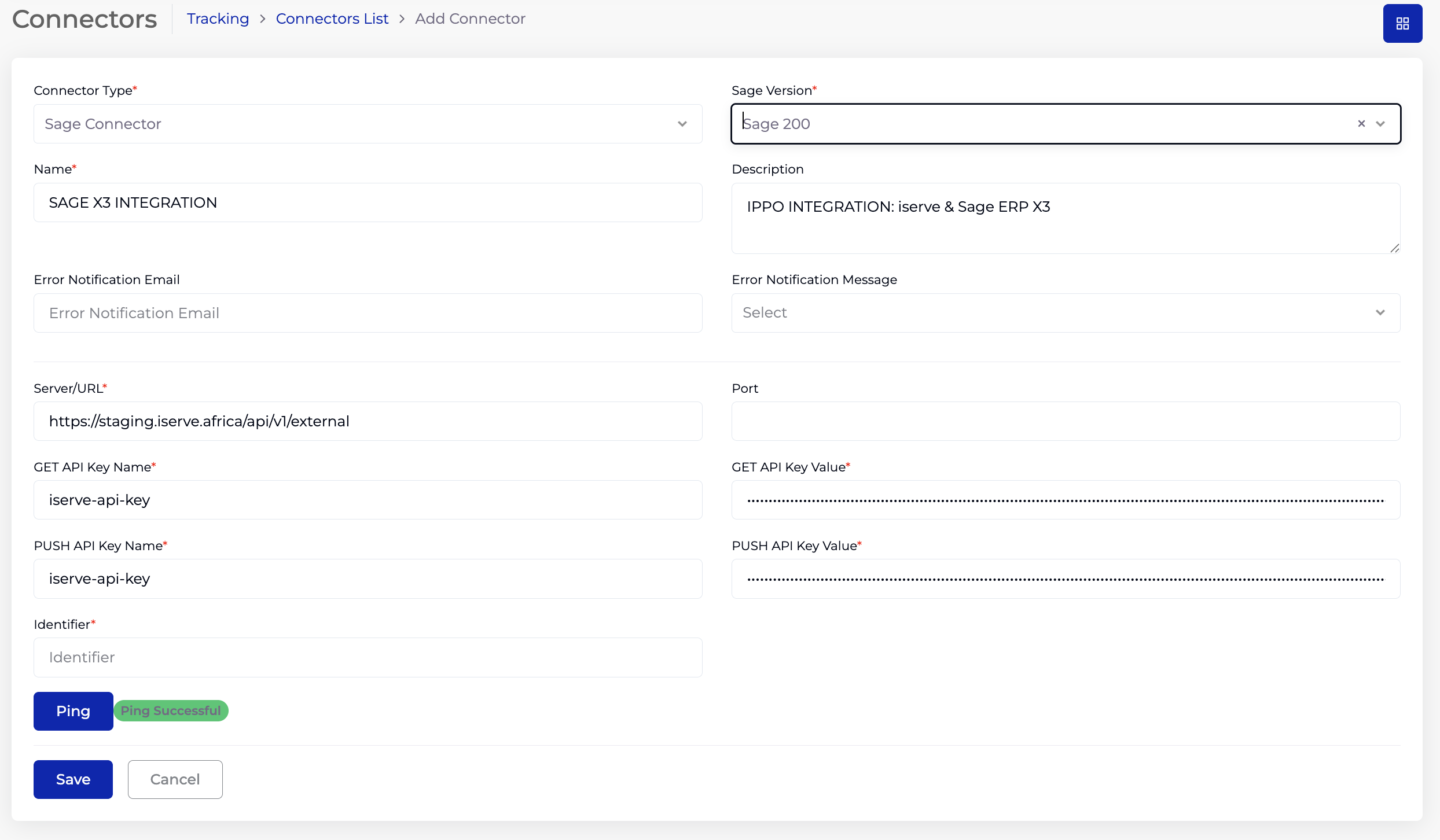Grab the Description resize handle
1440x840 pixels.
1394,248
